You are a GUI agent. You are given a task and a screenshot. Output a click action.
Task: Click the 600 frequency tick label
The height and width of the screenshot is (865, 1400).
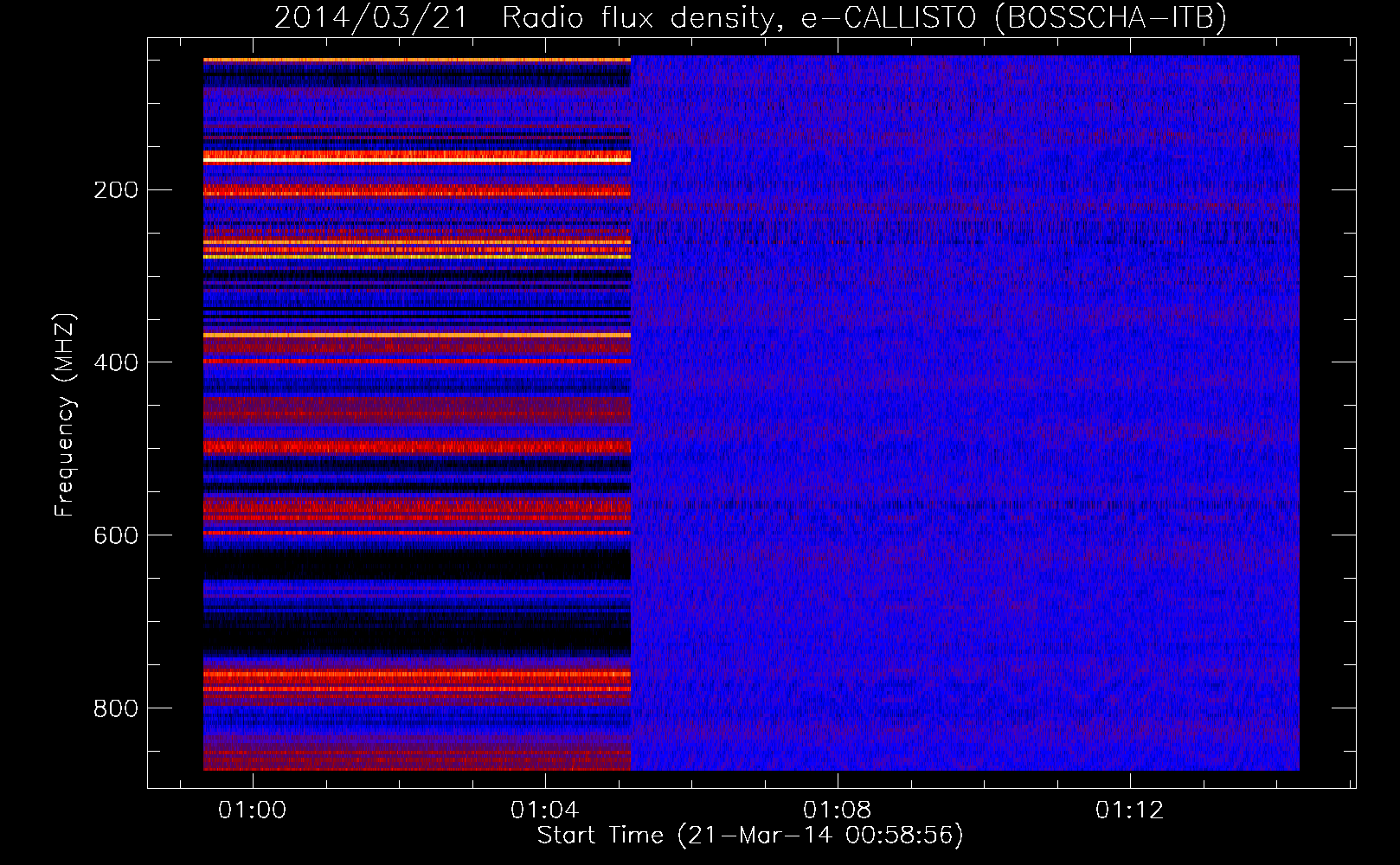click(x=116, y=535)
